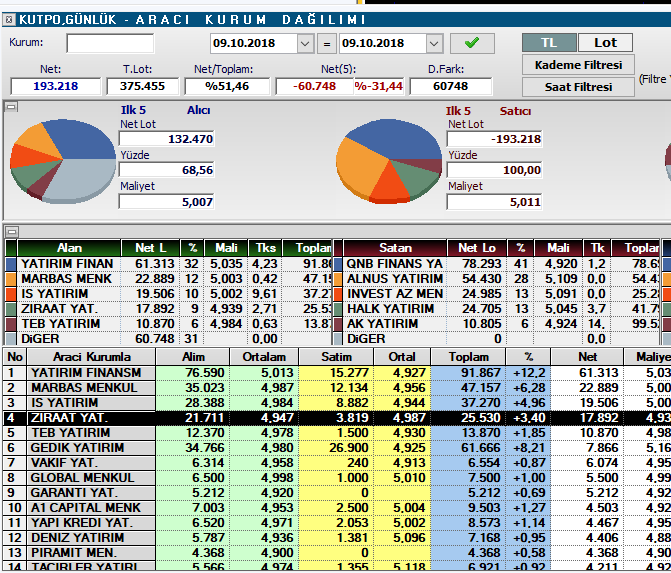Screen dimensions: 671x573
Task: Sort by Net column header in bottom table
Action: (587, 357)
